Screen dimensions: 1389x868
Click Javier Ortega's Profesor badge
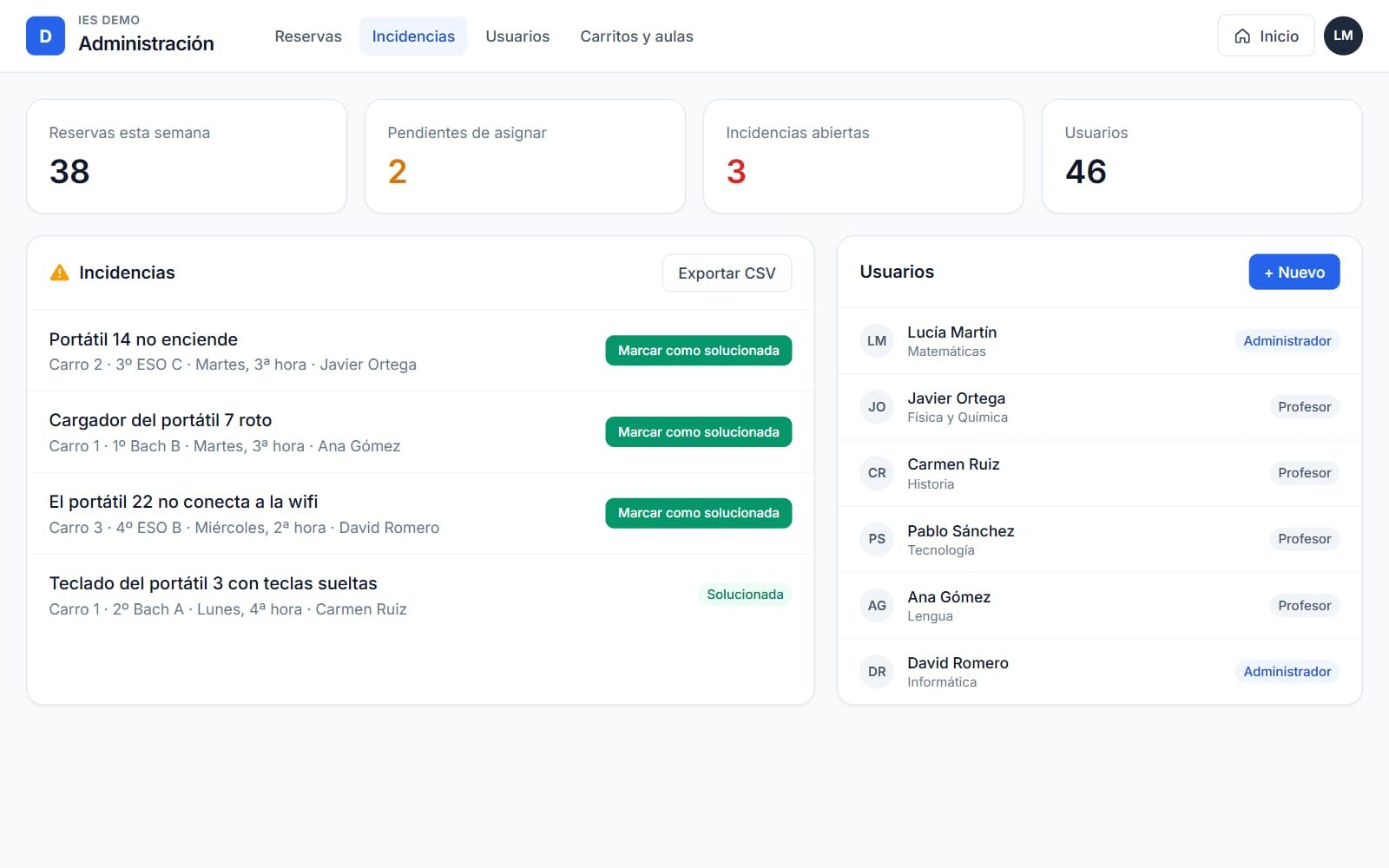pos(1304,407)
